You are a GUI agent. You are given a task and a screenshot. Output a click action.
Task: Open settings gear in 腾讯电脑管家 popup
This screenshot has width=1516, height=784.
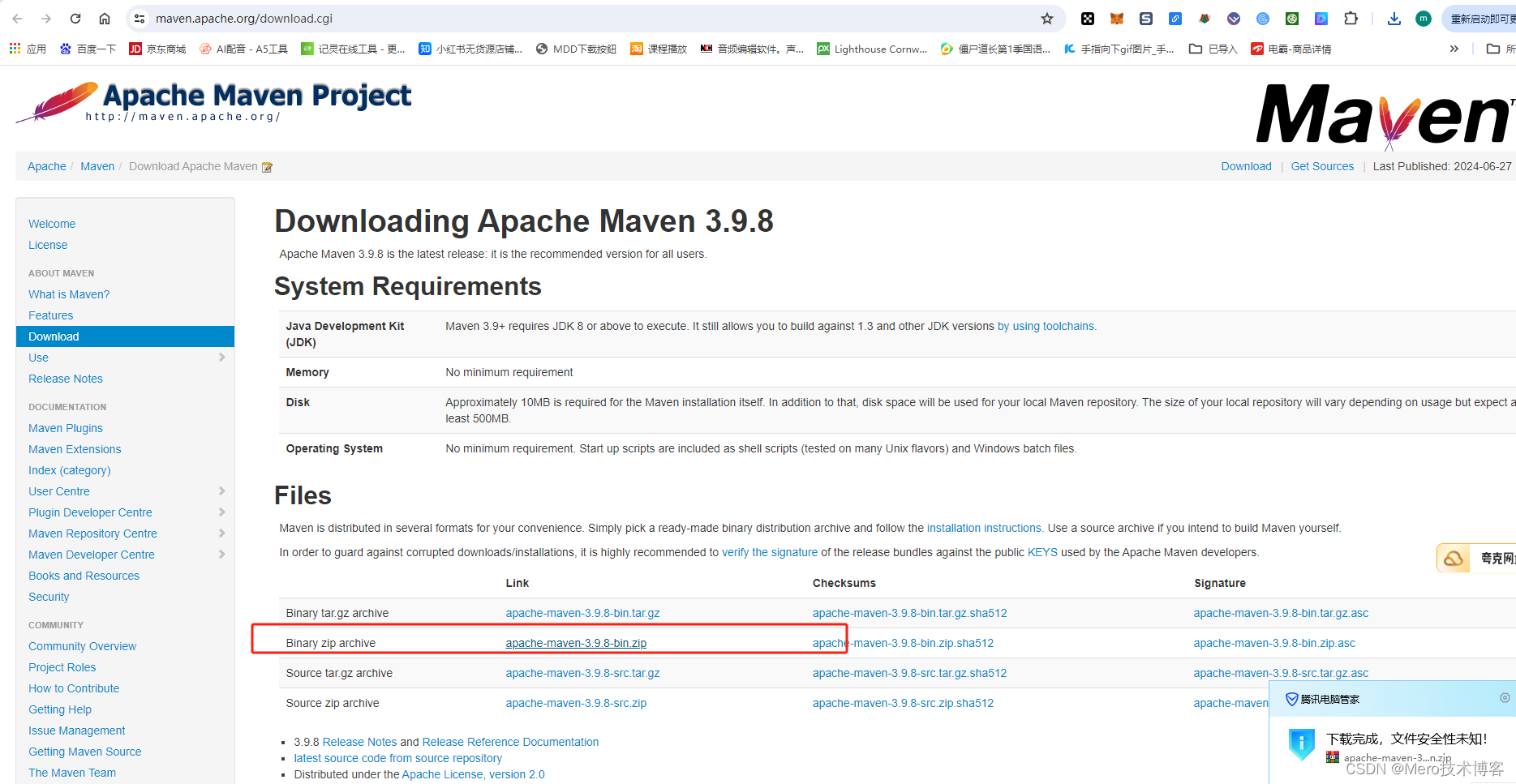pyautogui.click(x=1505, y=698)
